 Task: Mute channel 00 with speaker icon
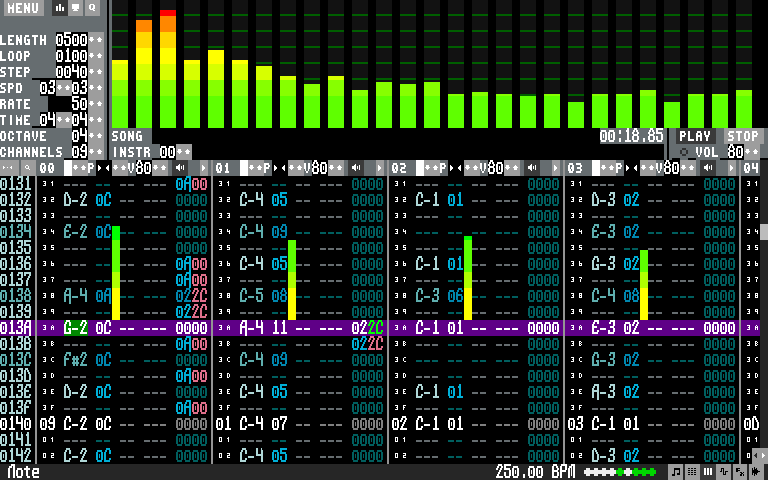tap(180, 168)
